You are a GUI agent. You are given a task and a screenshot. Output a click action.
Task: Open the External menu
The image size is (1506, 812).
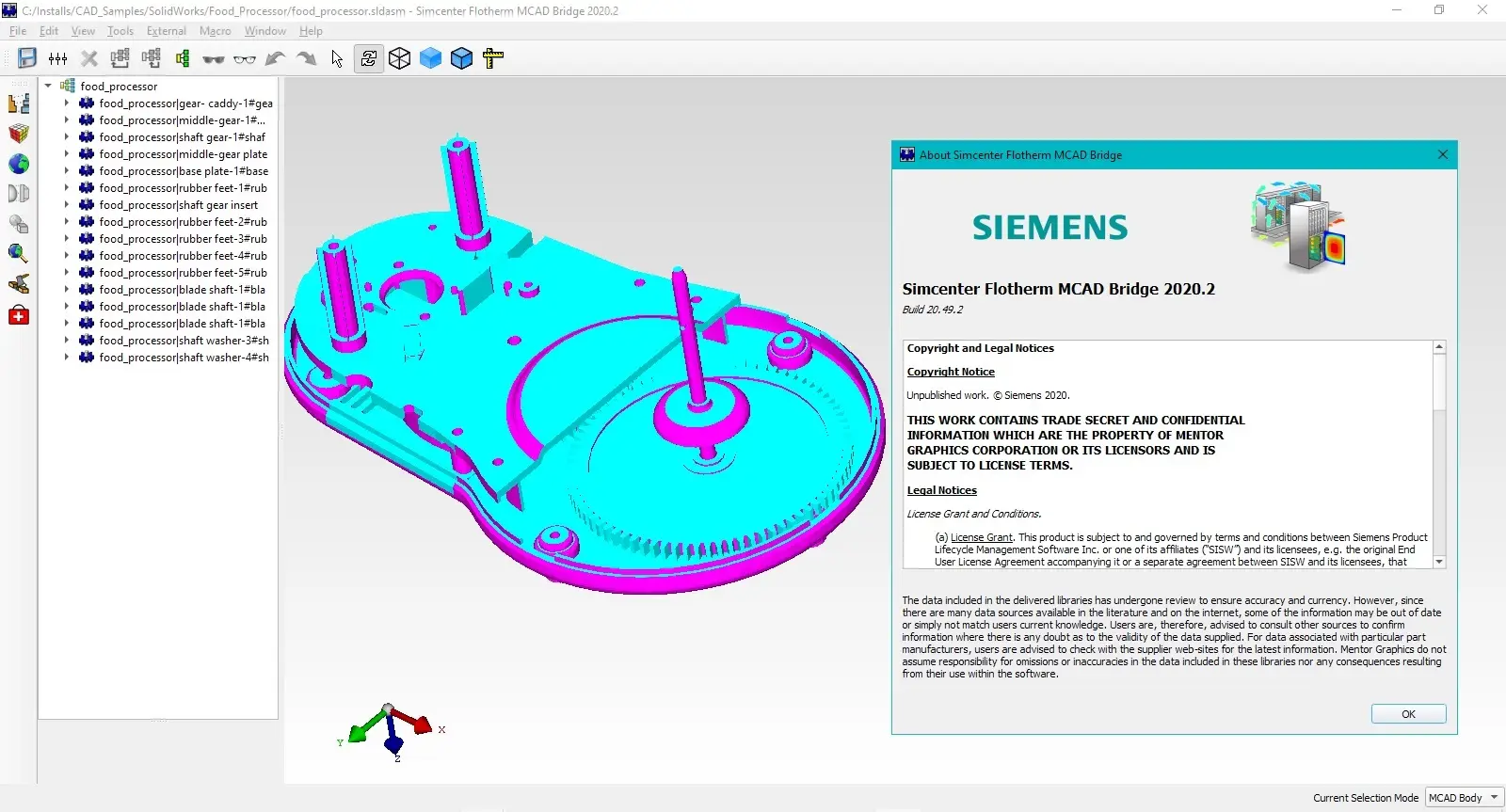click(x=167, y=31)
